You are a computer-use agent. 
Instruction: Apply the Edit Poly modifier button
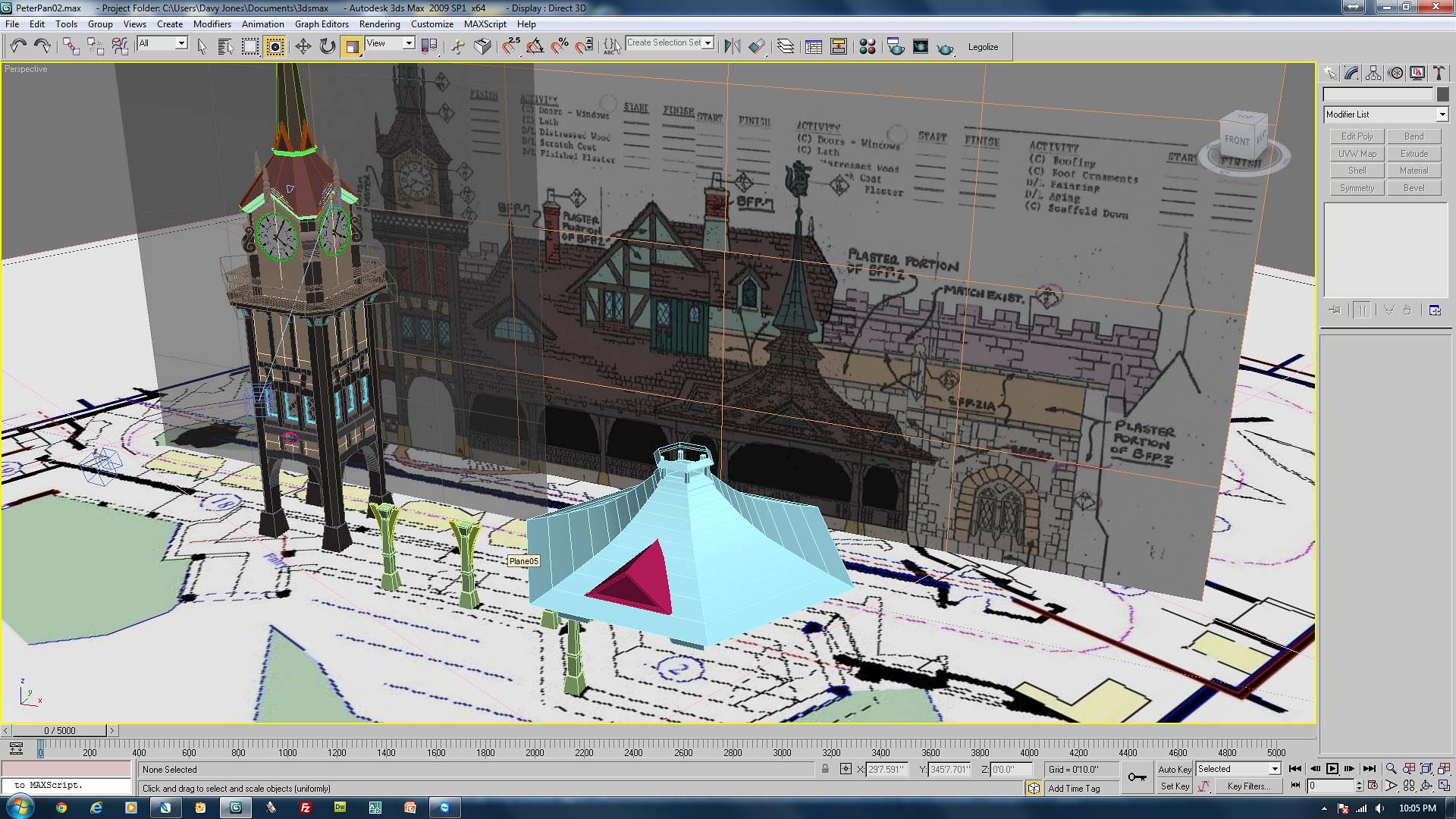point(1357,136)
